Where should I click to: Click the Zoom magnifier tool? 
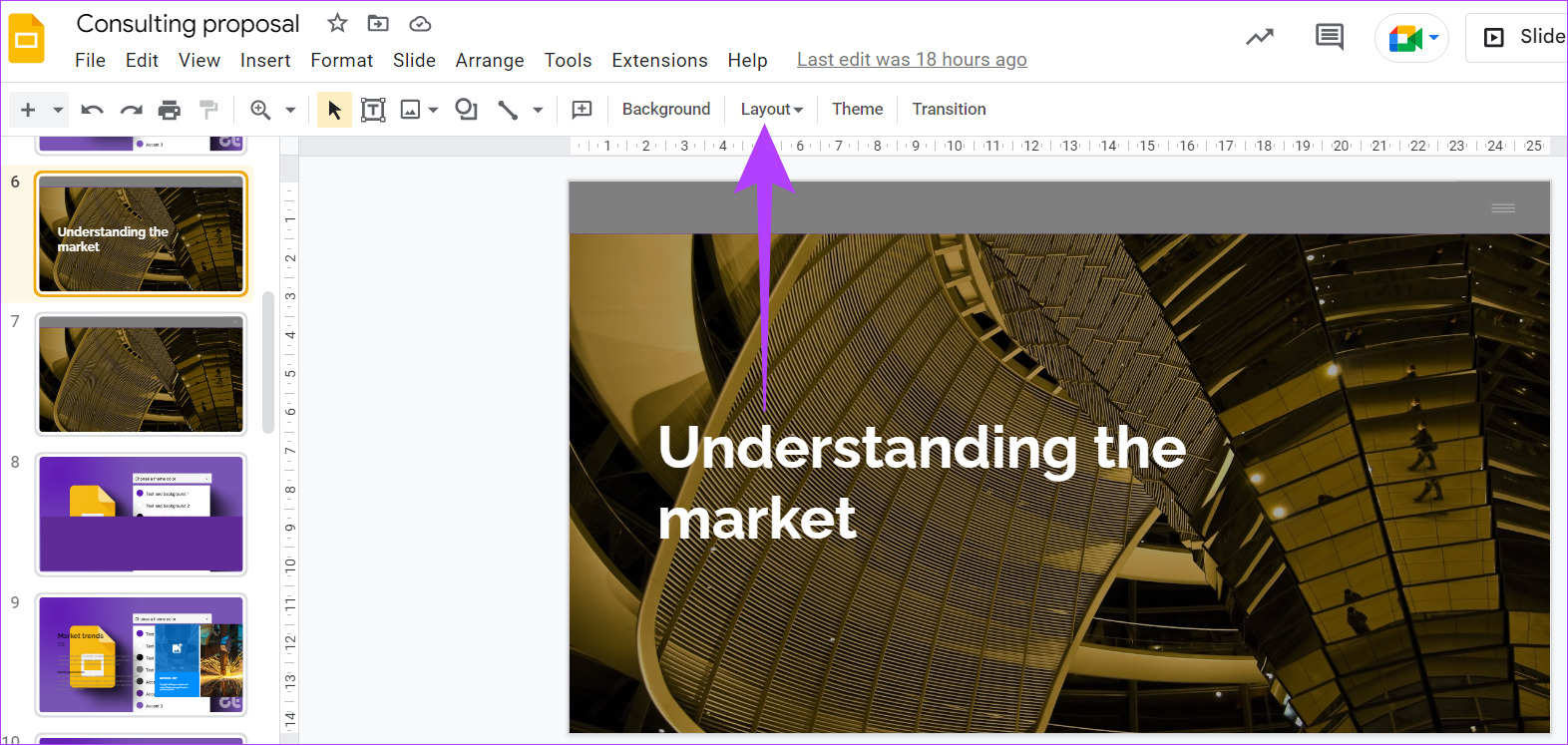[260, 110]
